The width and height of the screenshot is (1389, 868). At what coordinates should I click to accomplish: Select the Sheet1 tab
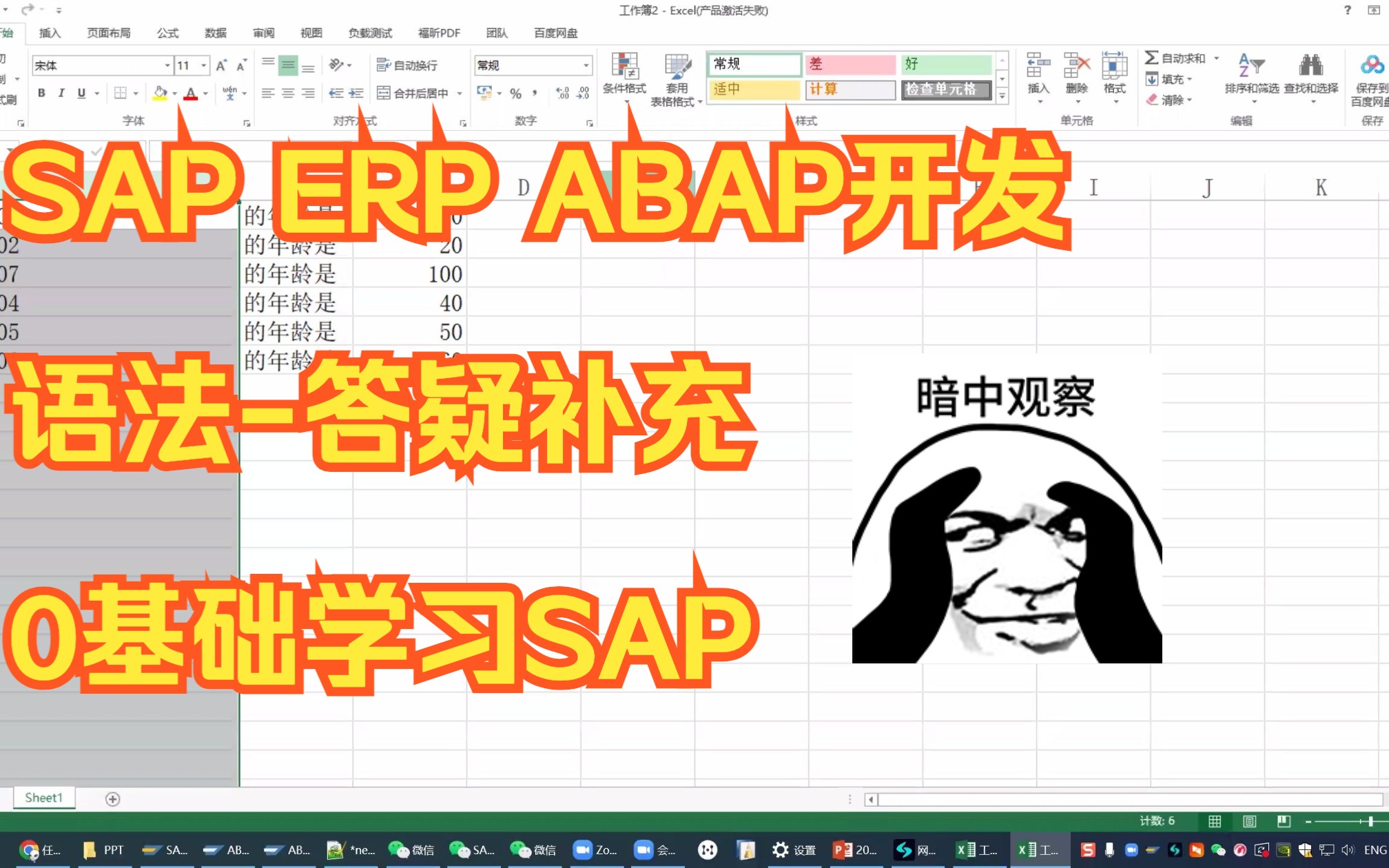tap(44, 798)
